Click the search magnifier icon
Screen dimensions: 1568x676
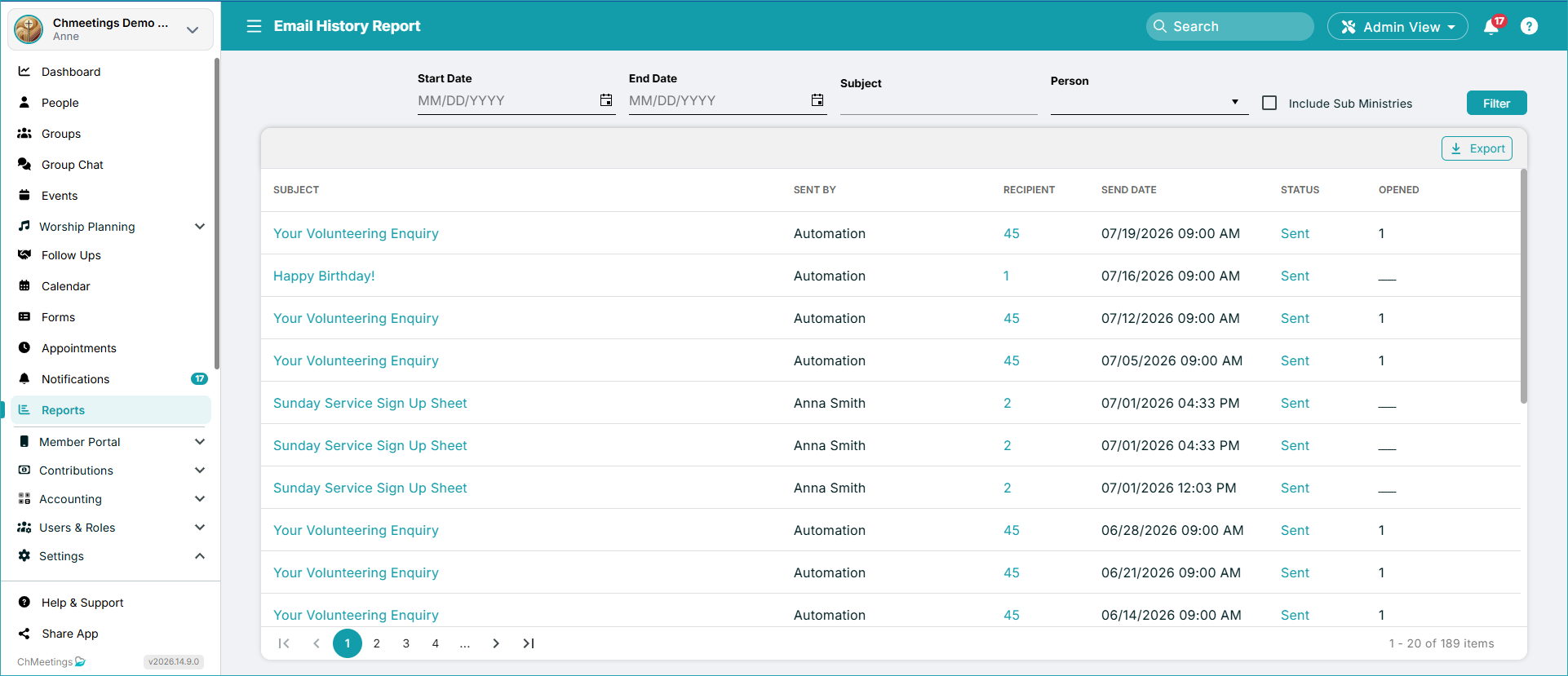(x=1160, y=26)
